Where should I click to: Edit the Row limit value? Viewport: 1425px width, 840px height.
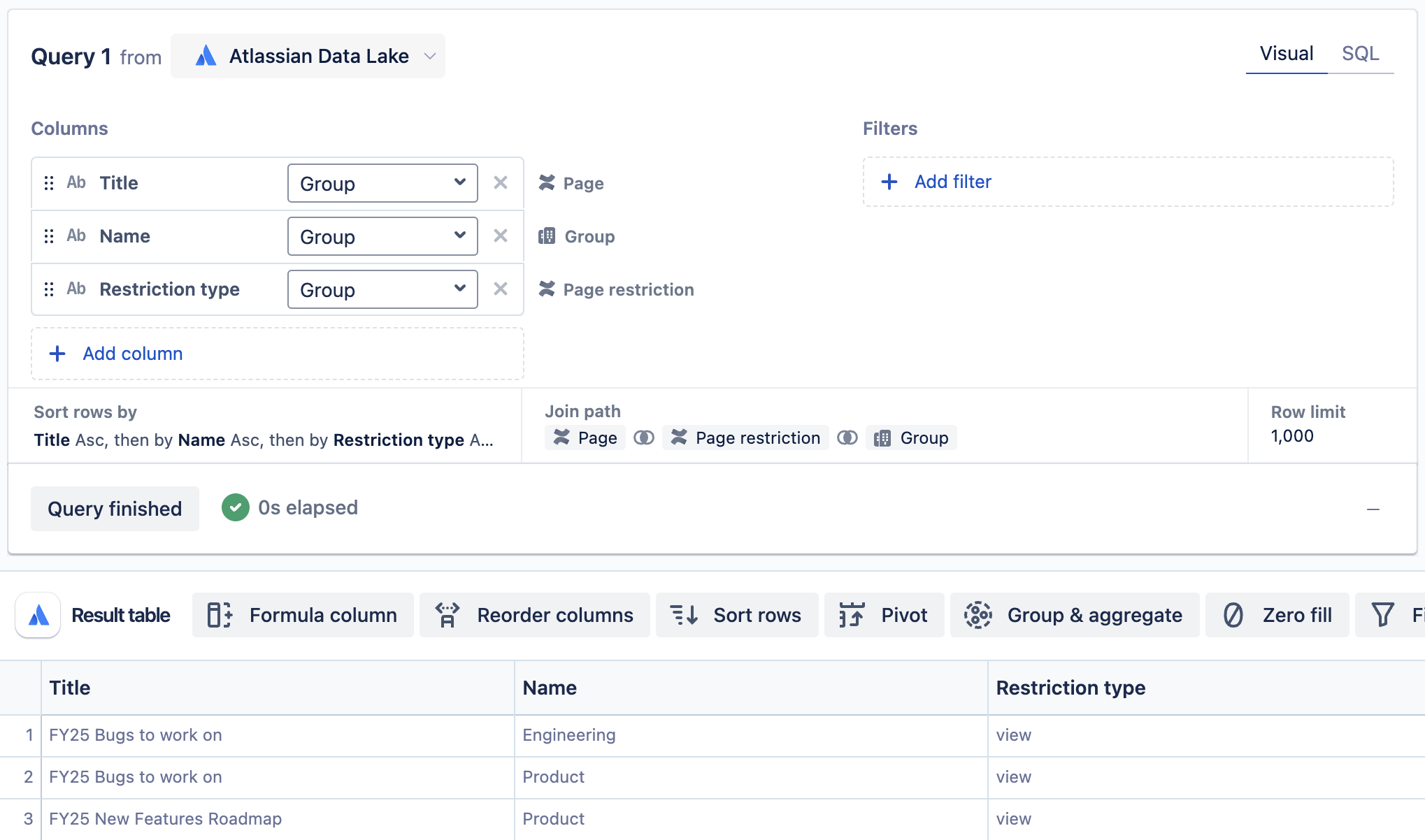coord(1292,436)
